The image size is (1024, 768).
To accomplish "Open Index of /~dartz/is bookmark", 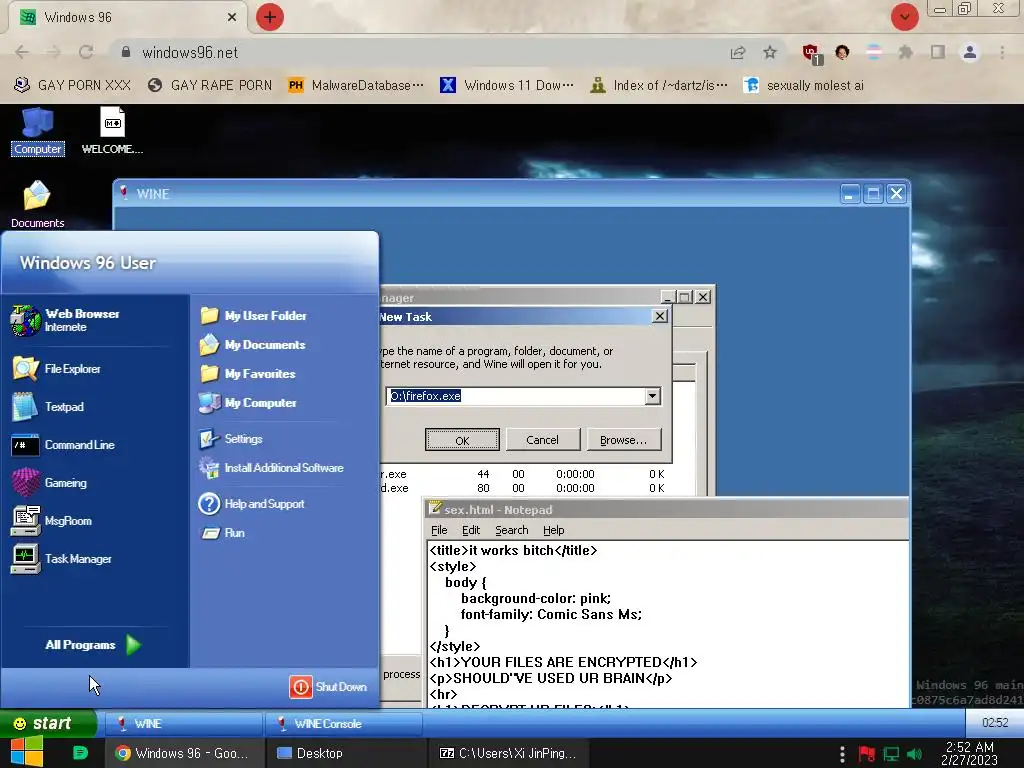I will click(x=658, y=86).
